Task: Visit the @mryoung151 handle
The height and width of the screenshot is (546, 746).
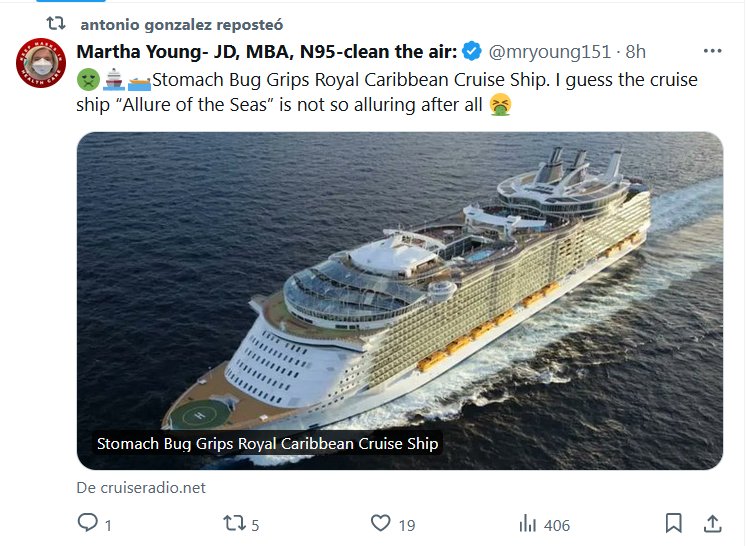Action: (548, 52)
